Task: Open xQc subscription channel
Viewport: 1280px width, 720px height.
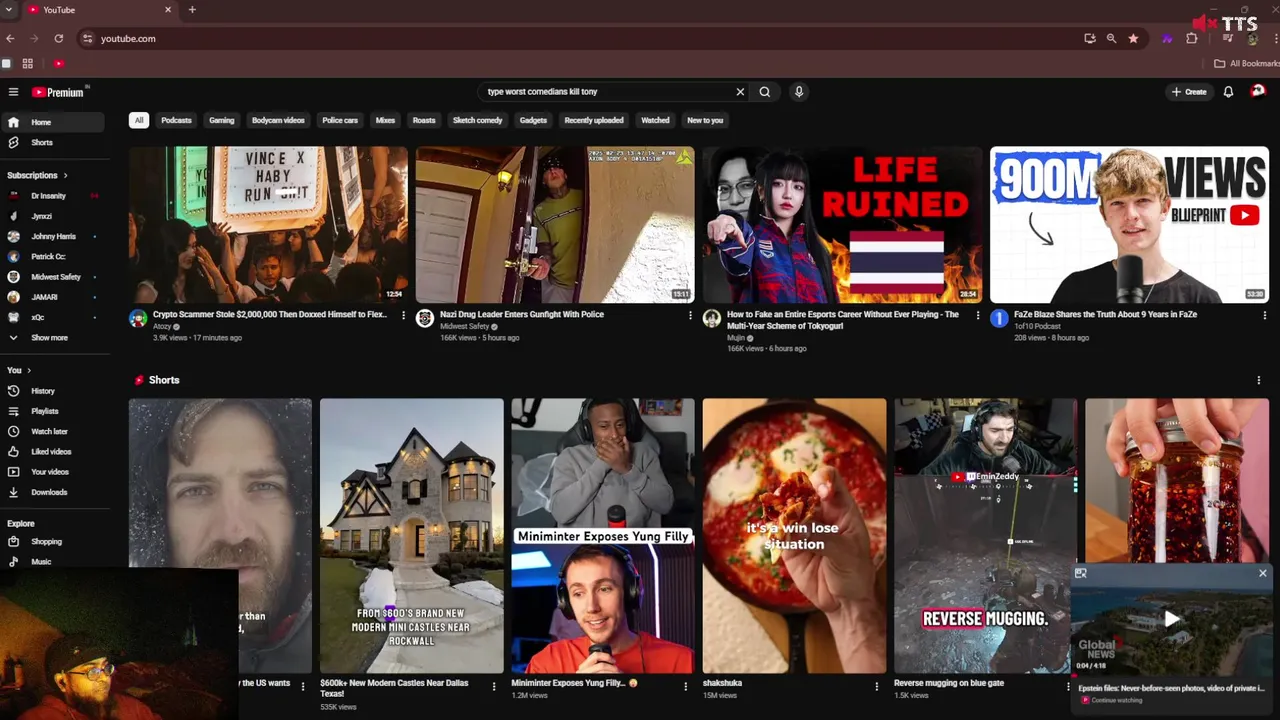Action: coord(52,317)
